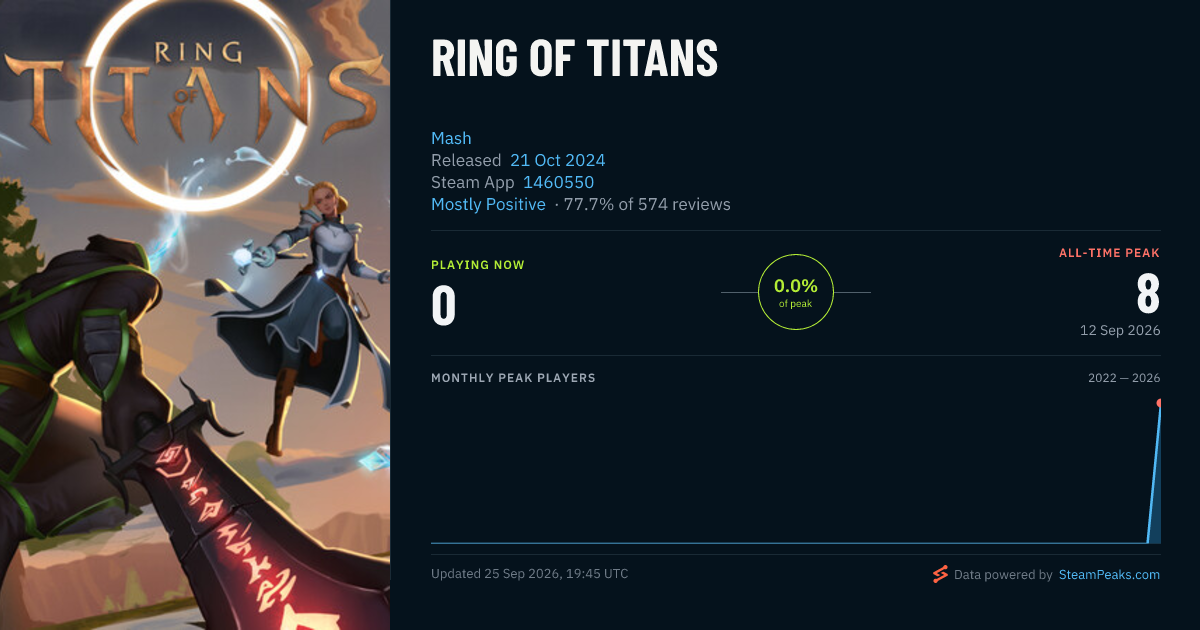Open Steam App ID 1460550 link

click(558, 182)
